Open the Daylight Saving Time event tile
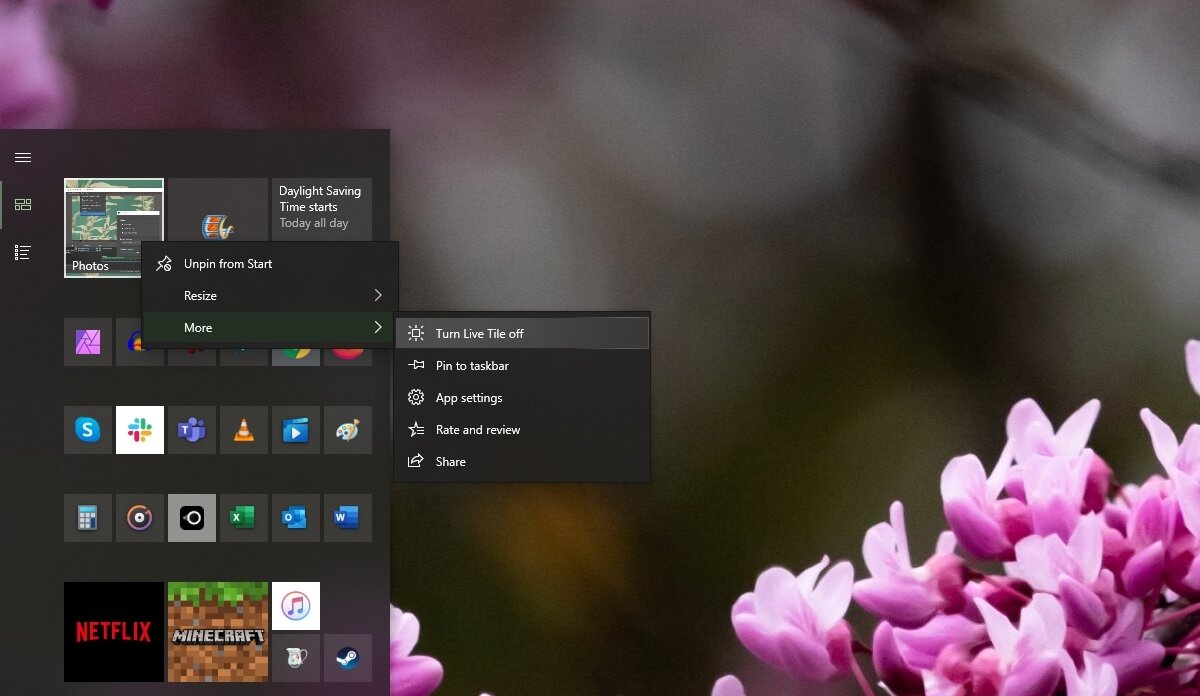The height and width of the screenshot is (696, 1200). pyautogui.click(x=321, y=207)
